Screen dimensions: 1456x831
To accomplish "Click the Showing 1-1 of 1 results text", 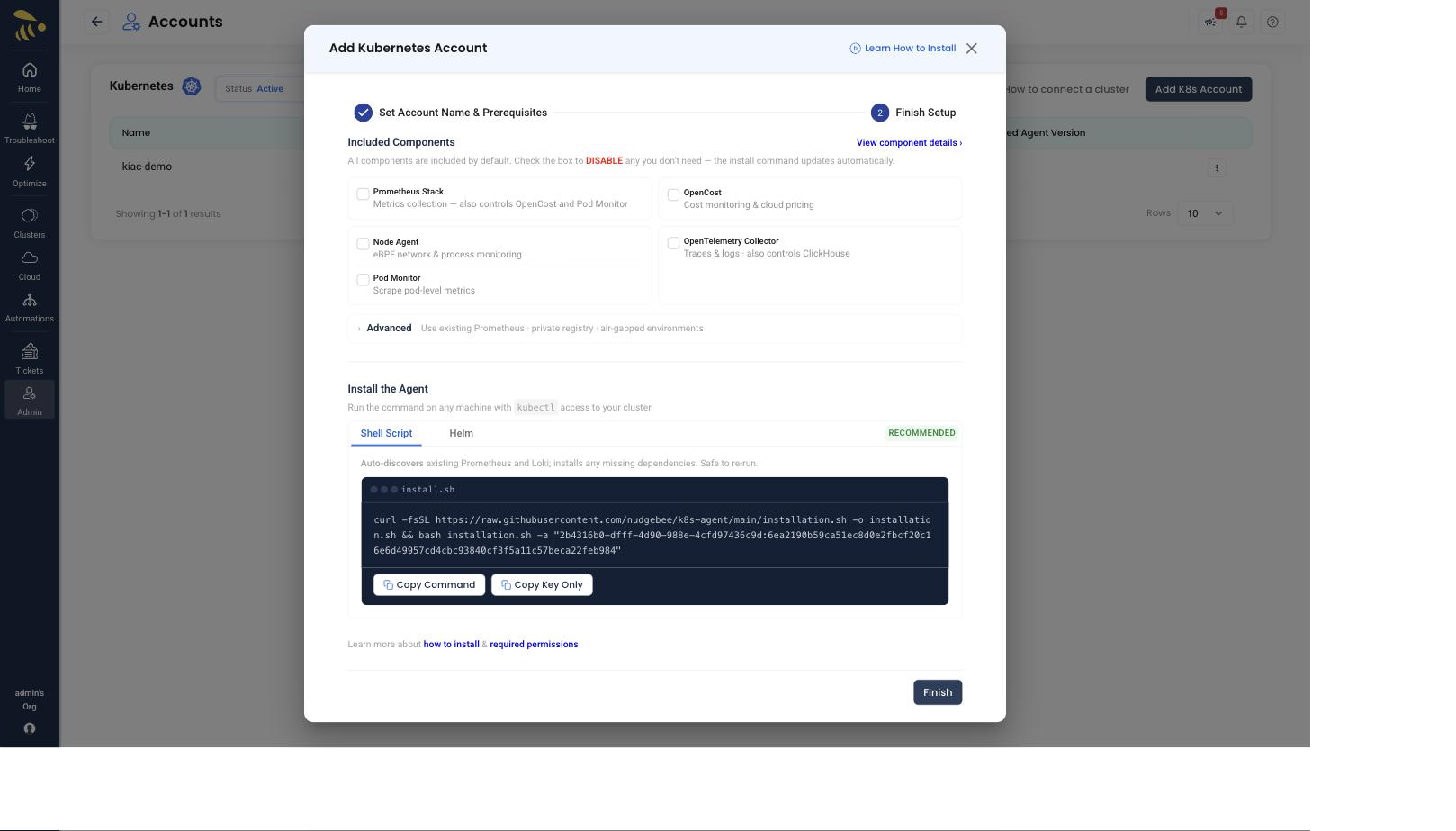I will coord(168,214).
